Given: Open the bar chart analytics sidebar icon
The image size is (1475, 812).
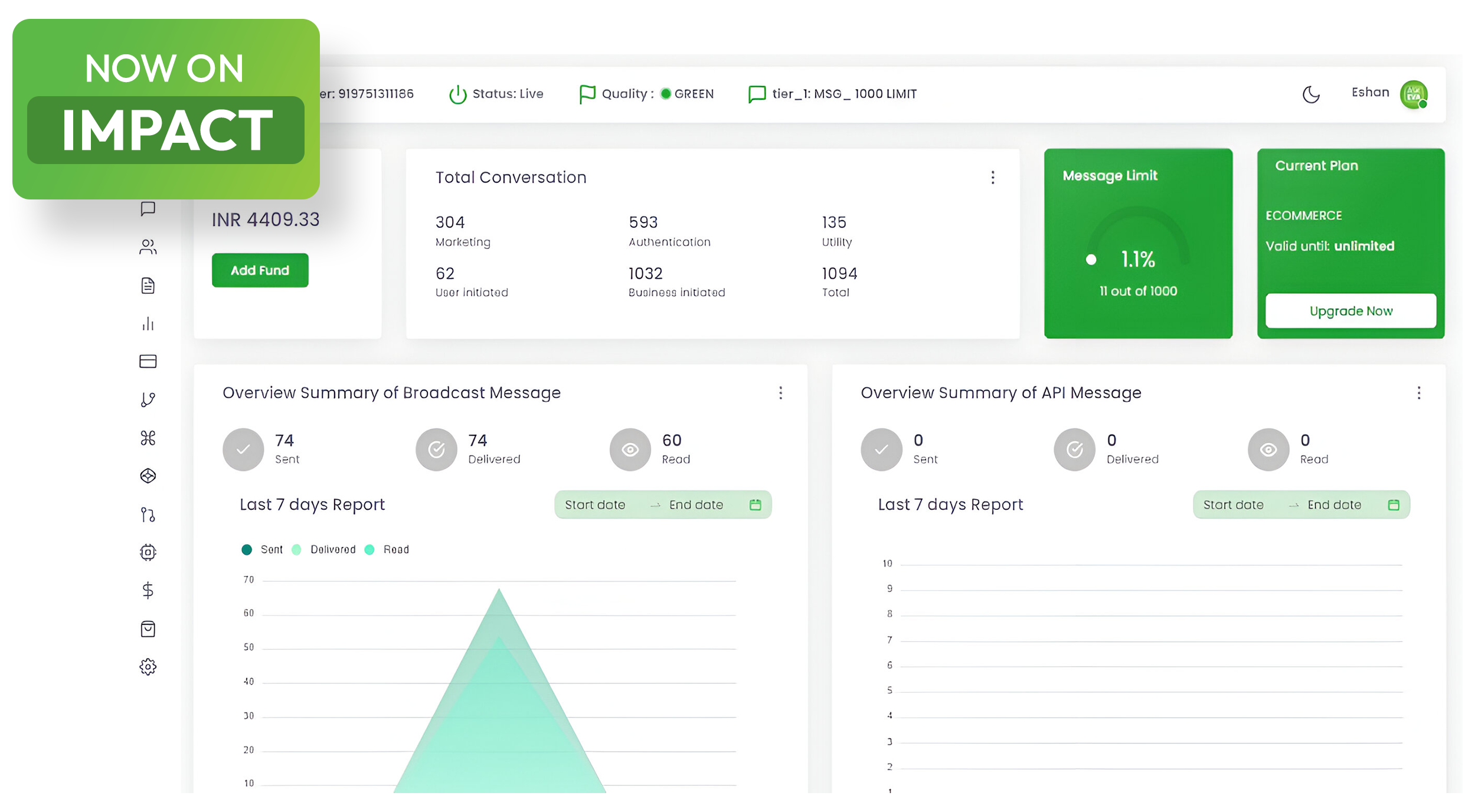Looking at the screenshot, I should coord(148,323).
